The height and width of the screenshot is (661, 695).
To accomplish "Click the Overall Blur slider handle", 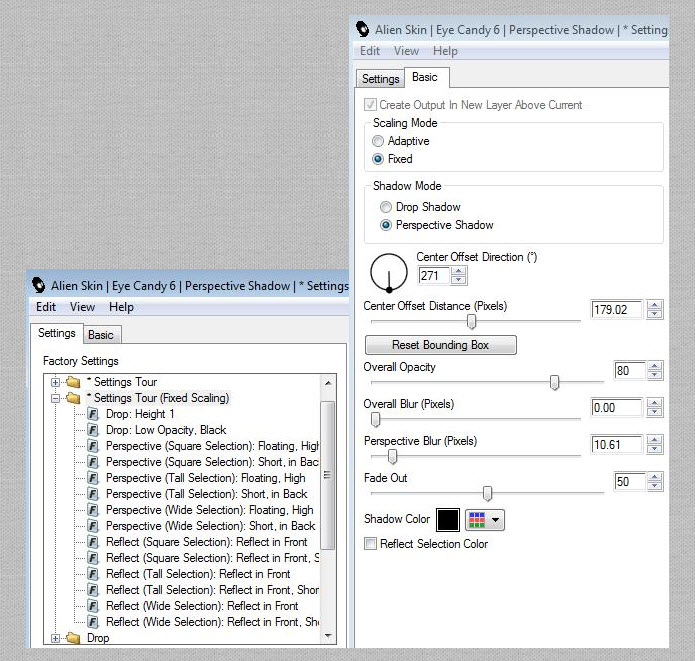I will click(375, 419).
